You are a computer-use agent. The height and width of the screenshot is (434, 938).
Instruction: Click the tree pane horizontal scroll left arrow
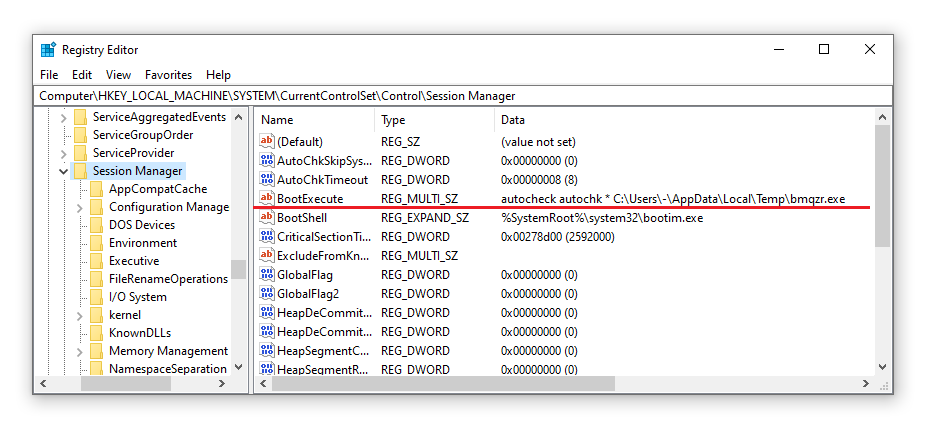(43, 383)
